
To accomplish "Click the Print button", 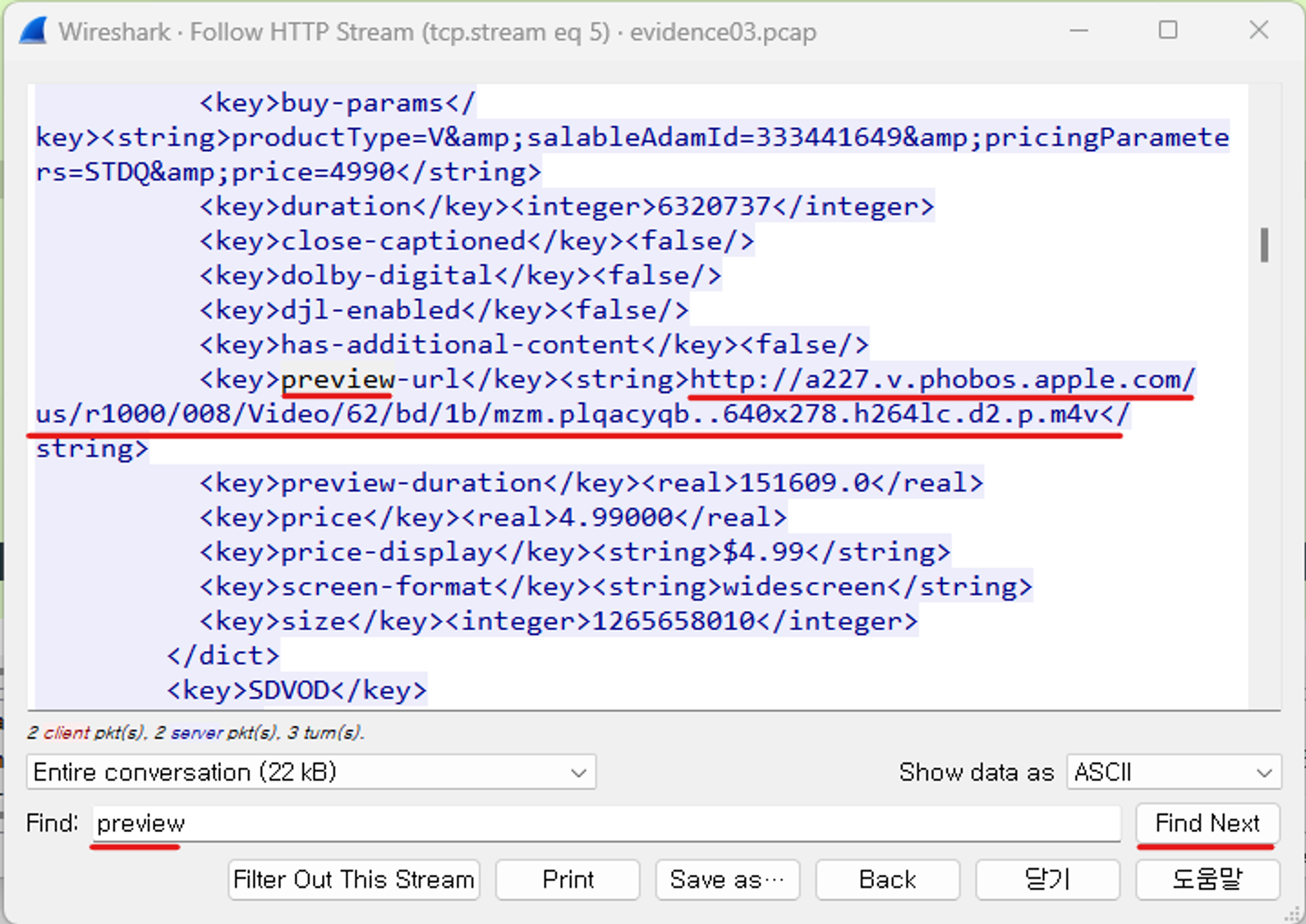I will point(568,880).
